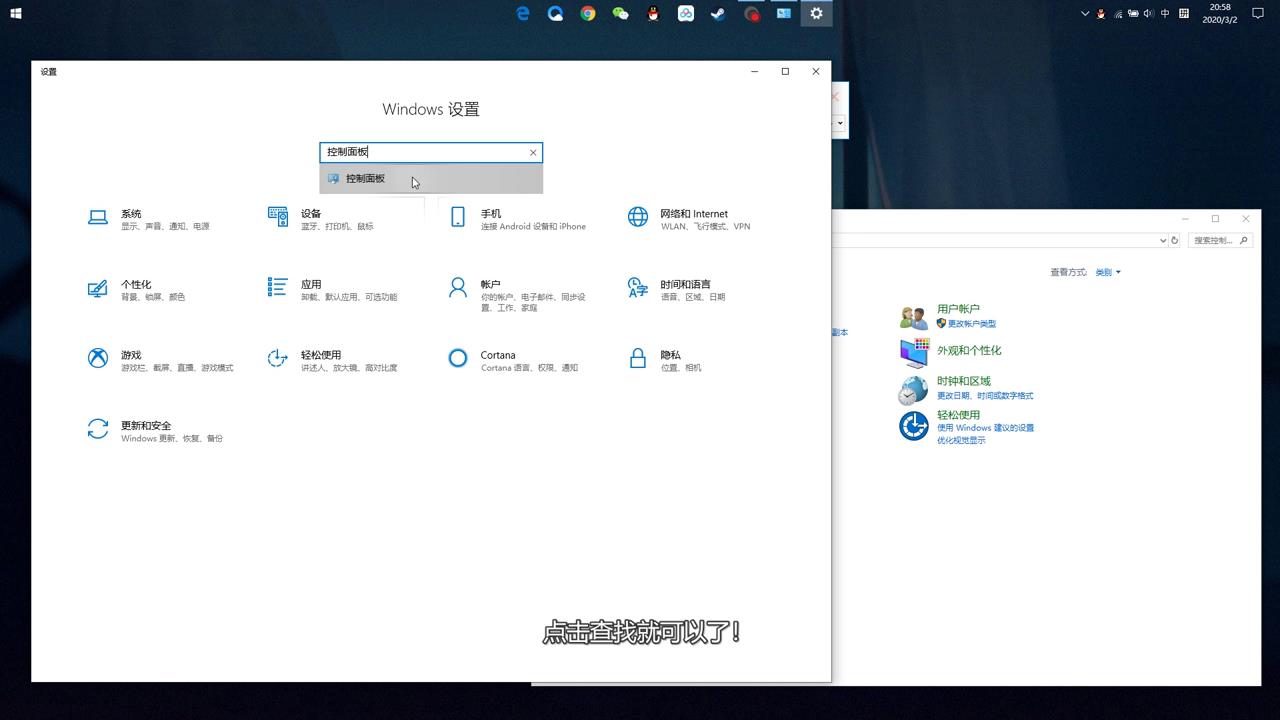Expand Control Panel address bar dropdown
Image resolution: width=1280 pixels, height=720 pixels.
click(1162, 241)
